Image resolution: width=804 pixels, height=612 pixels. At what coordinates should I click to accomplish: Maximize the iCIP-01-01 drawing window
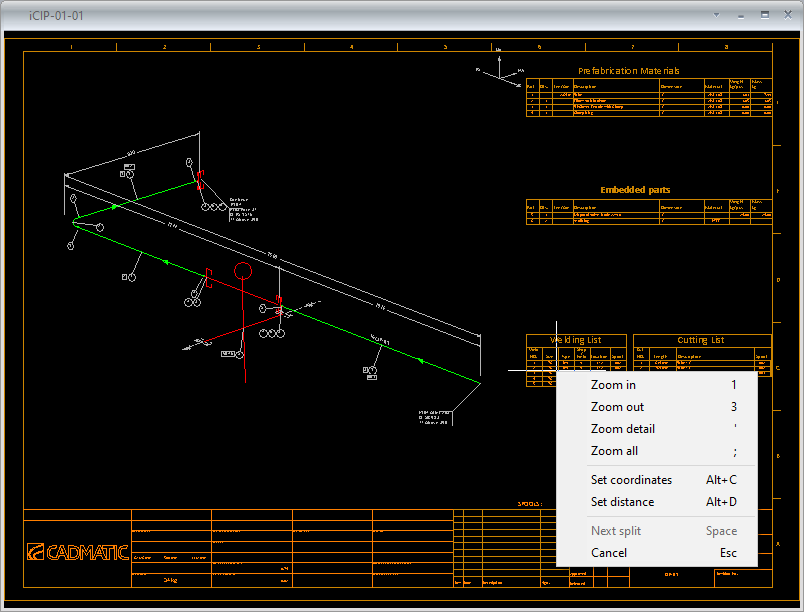(x=764, y=15)
